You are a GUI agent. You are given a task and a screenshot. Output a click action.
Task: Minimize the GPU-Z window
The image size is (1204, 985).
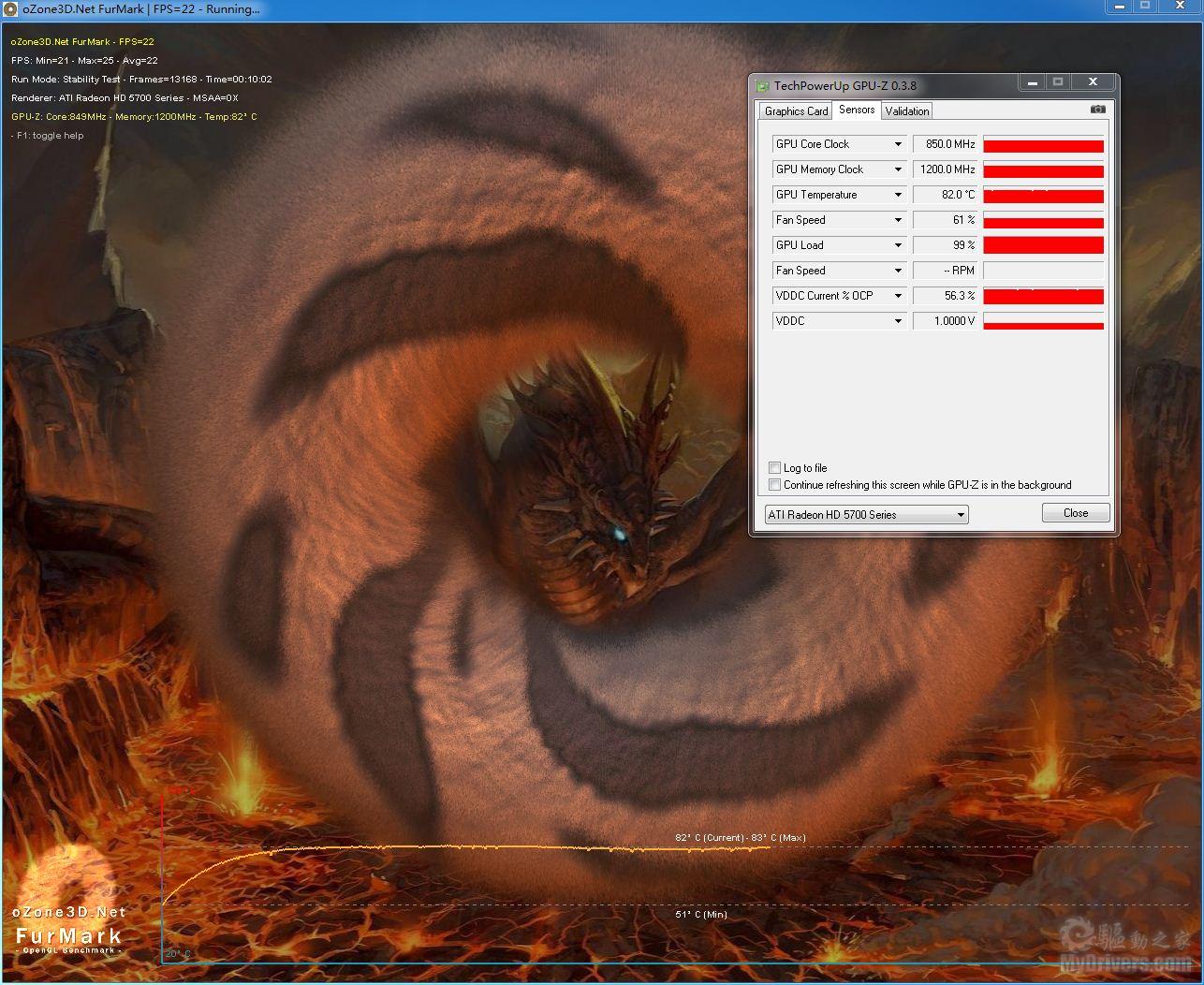[1032, 82]
